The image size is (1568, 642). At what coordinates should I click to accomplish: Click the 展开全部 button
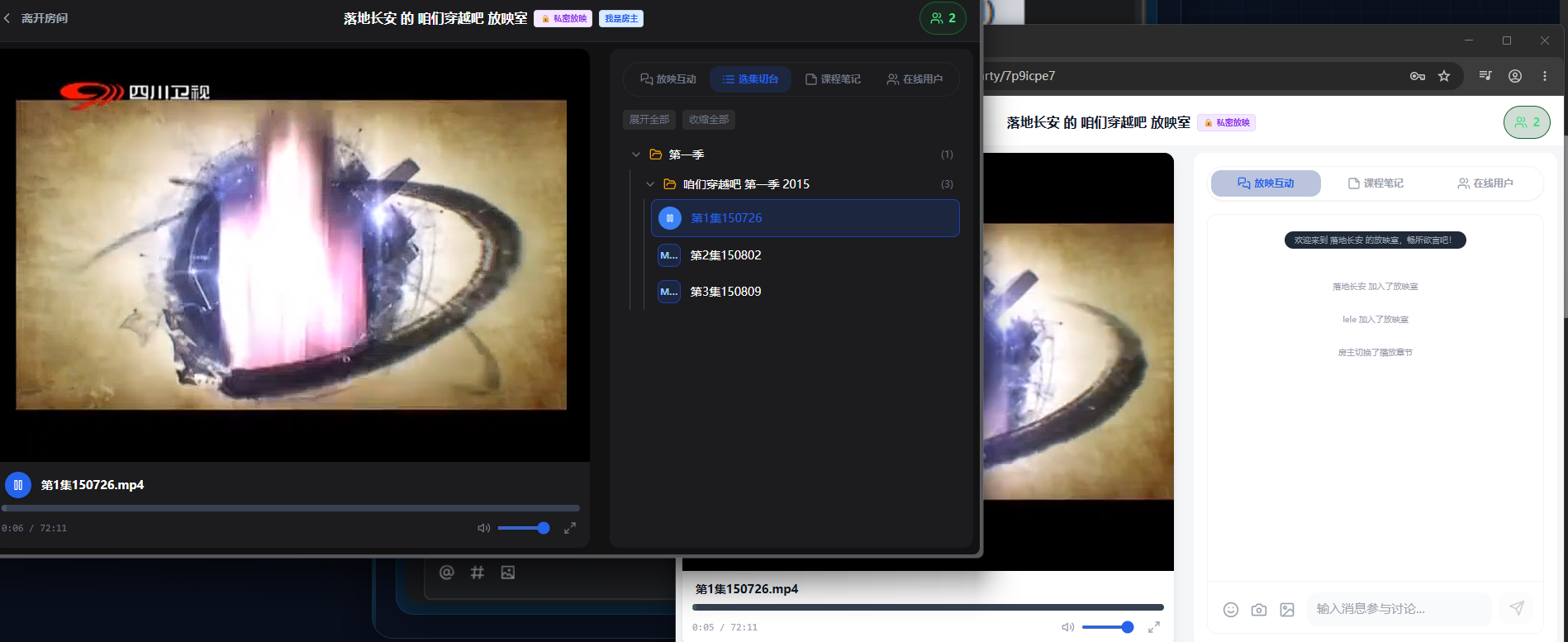649,120
